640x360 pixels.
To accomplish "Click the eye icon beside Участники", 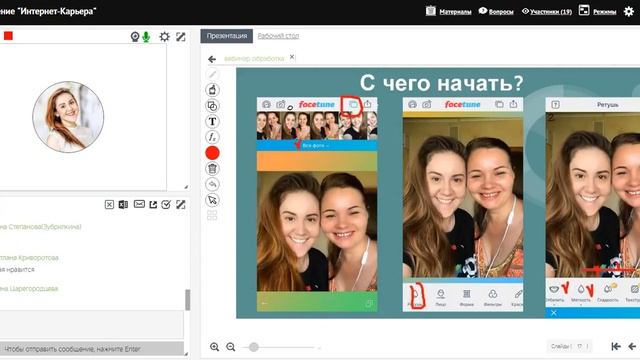I will [x=525, y=11].
